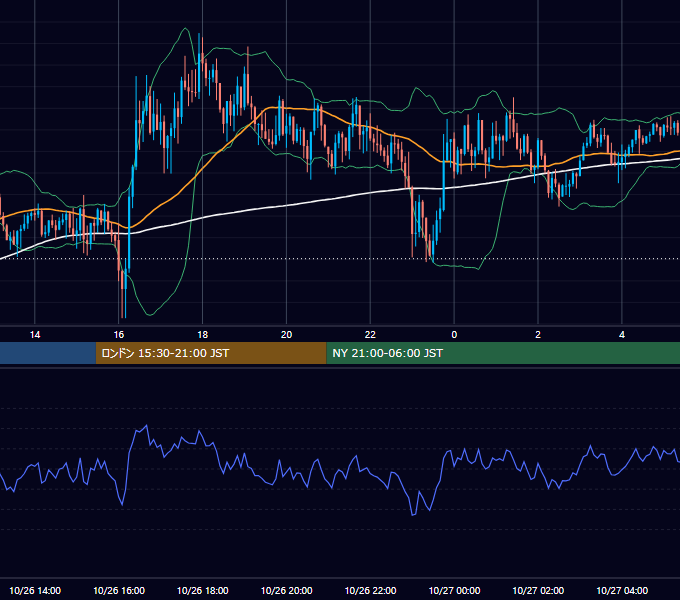680x600 pixels.
Task: Click the 20 hour axis label
Action: click(286, 335)
